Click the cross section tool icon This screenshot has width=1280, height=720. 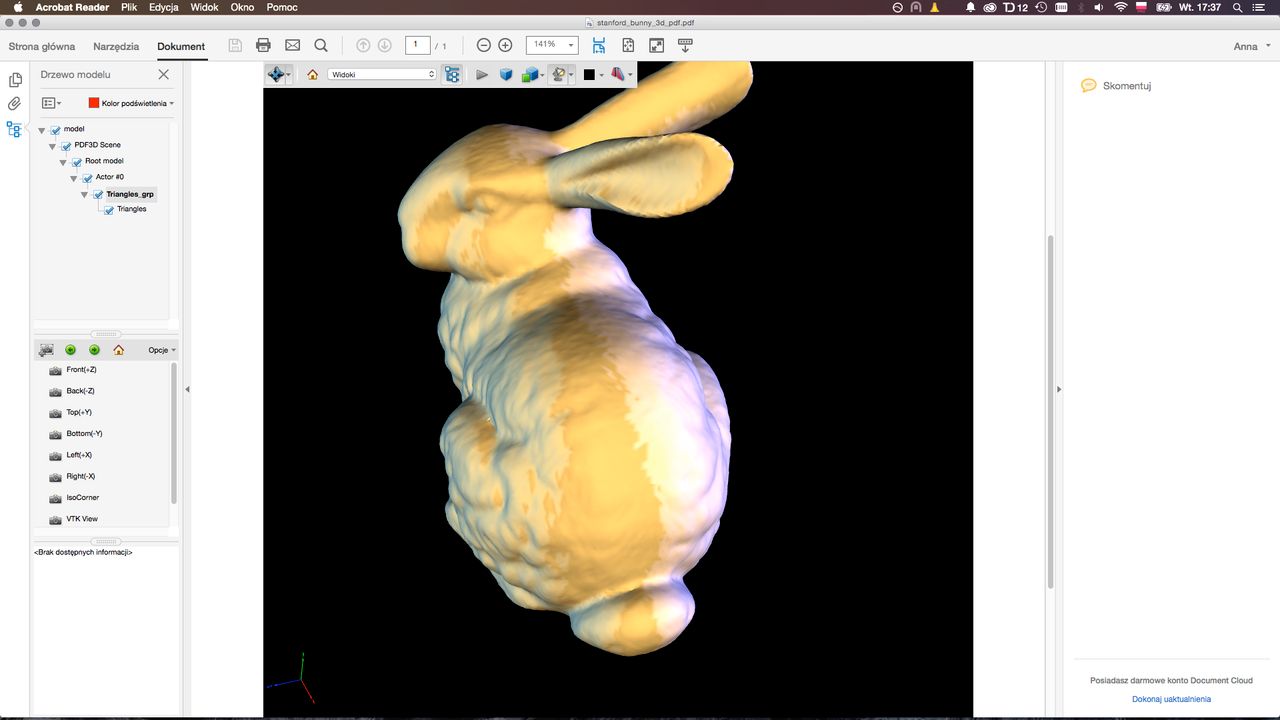point(618,74)
